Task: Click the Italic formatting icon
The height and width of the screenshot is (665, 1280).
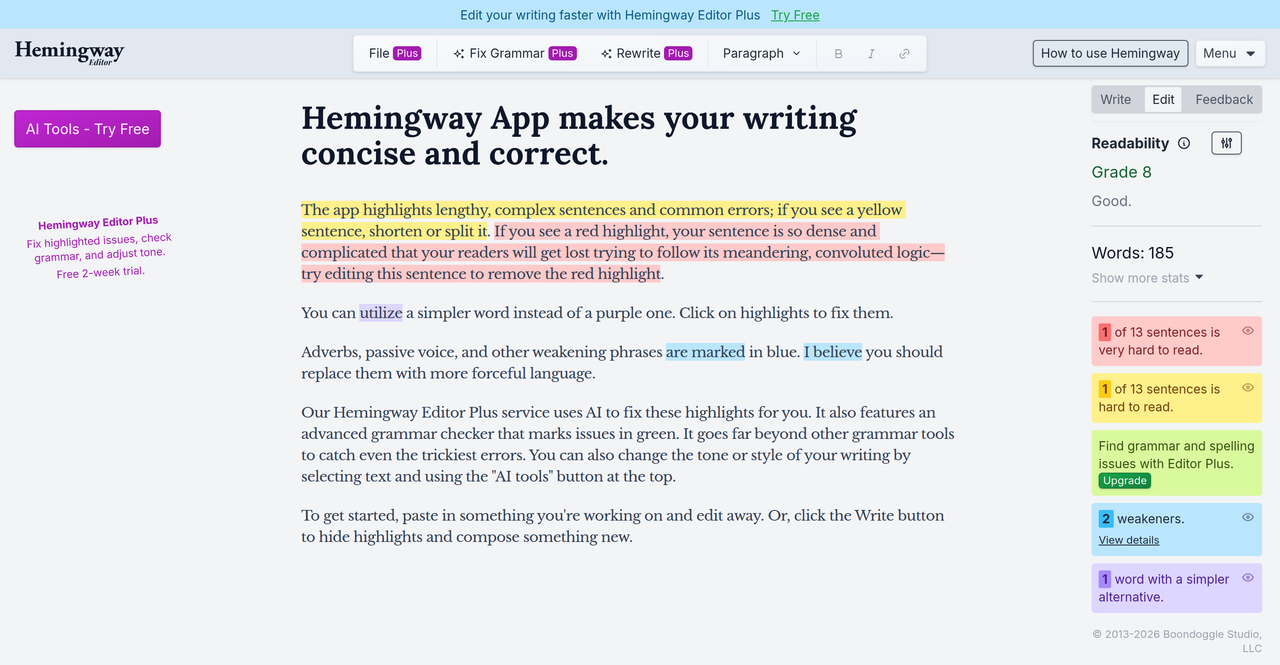Action: pos(871,54)
